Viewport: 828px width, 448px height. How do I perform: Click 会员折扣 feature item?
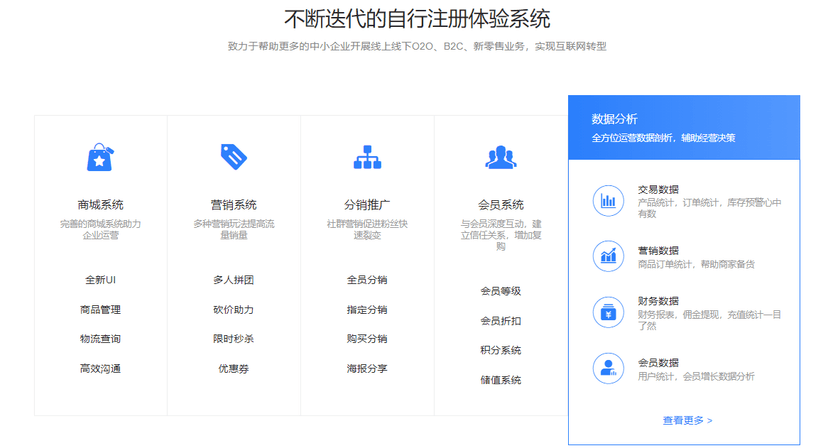(x=501, y=321)
